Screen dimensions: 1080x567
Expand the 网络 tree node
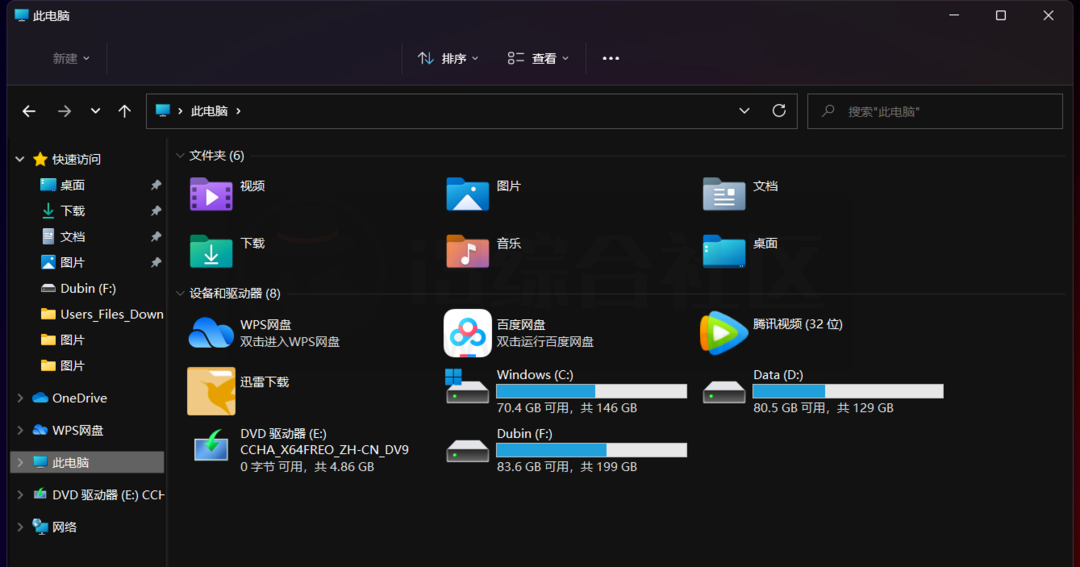[x=20, y=527]
